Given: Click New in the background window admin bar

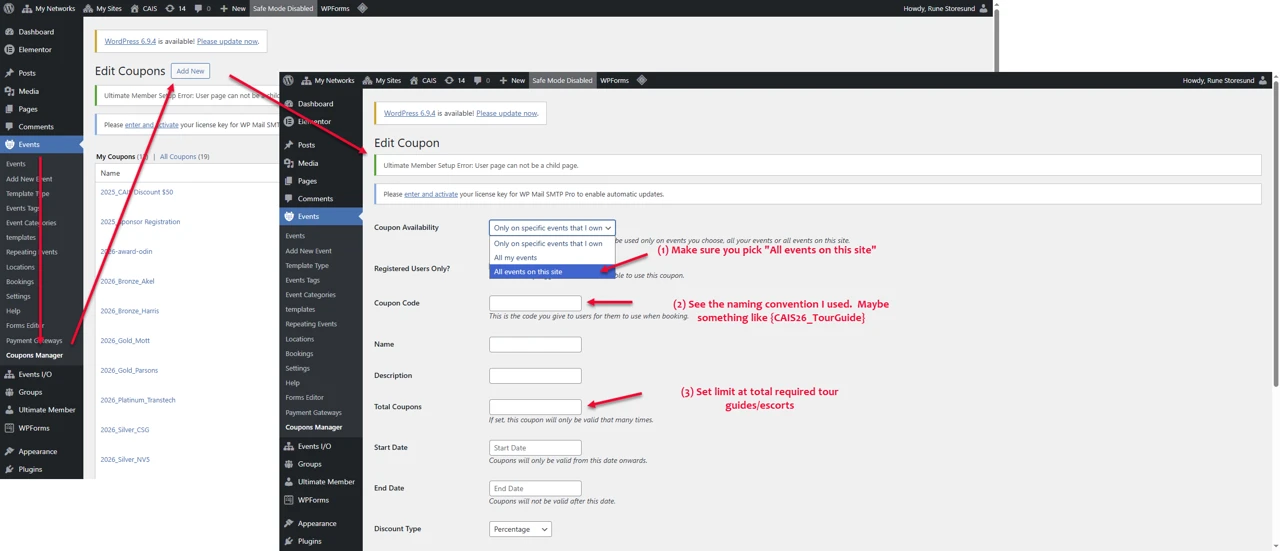Looking at the screenshot, I should pos(232,8).
